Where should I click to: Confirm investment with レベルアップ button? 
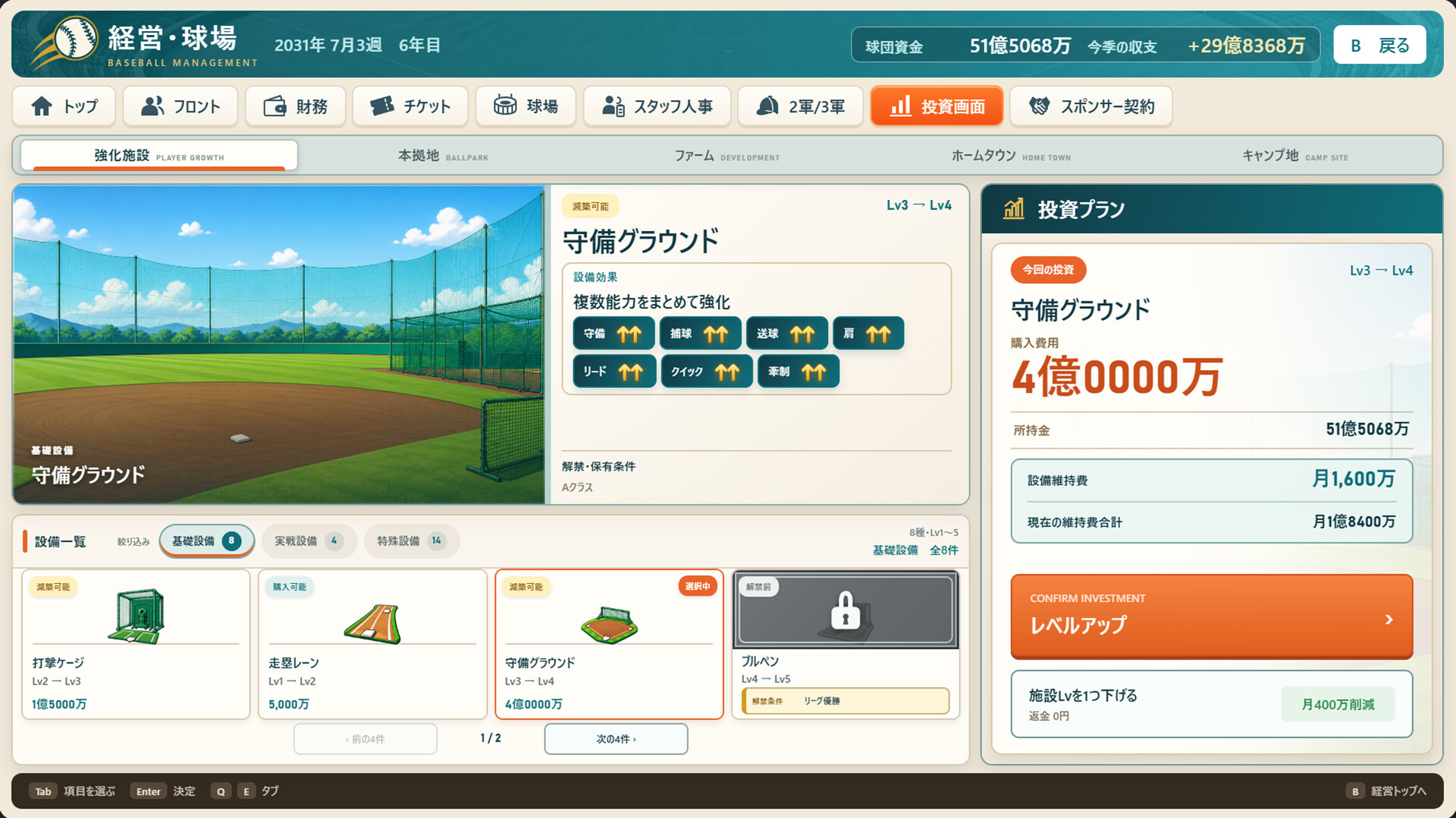(x=1211, y=616)
